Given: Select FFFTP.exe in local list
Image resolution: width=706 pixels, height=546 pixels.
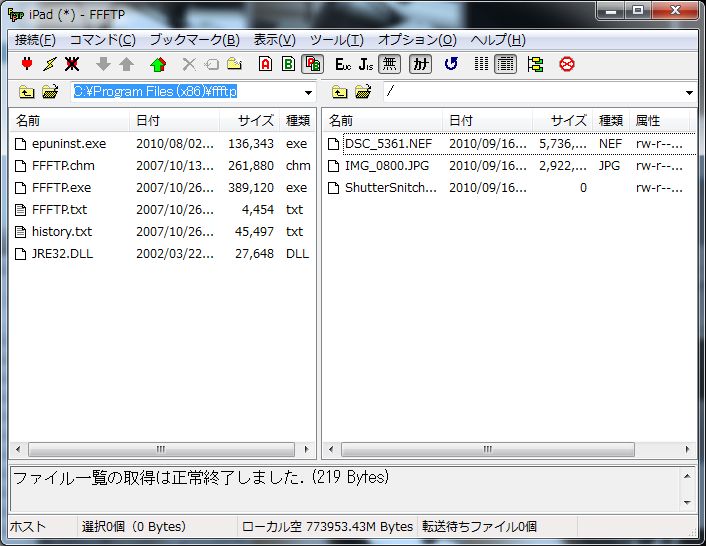Looking at the screenshot, I should coord(61,188).
